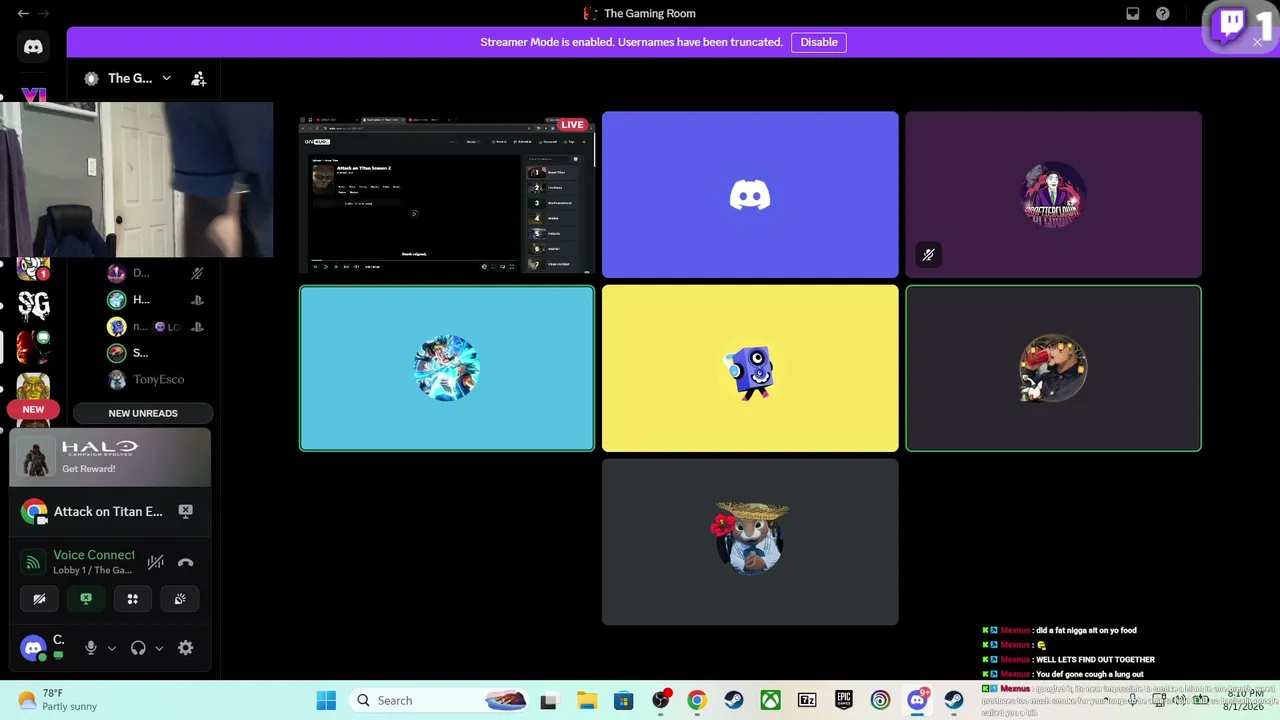Open Discord user settings gear
The height and width of the screenshot is (720, 1280).
[x=185, y=648]
